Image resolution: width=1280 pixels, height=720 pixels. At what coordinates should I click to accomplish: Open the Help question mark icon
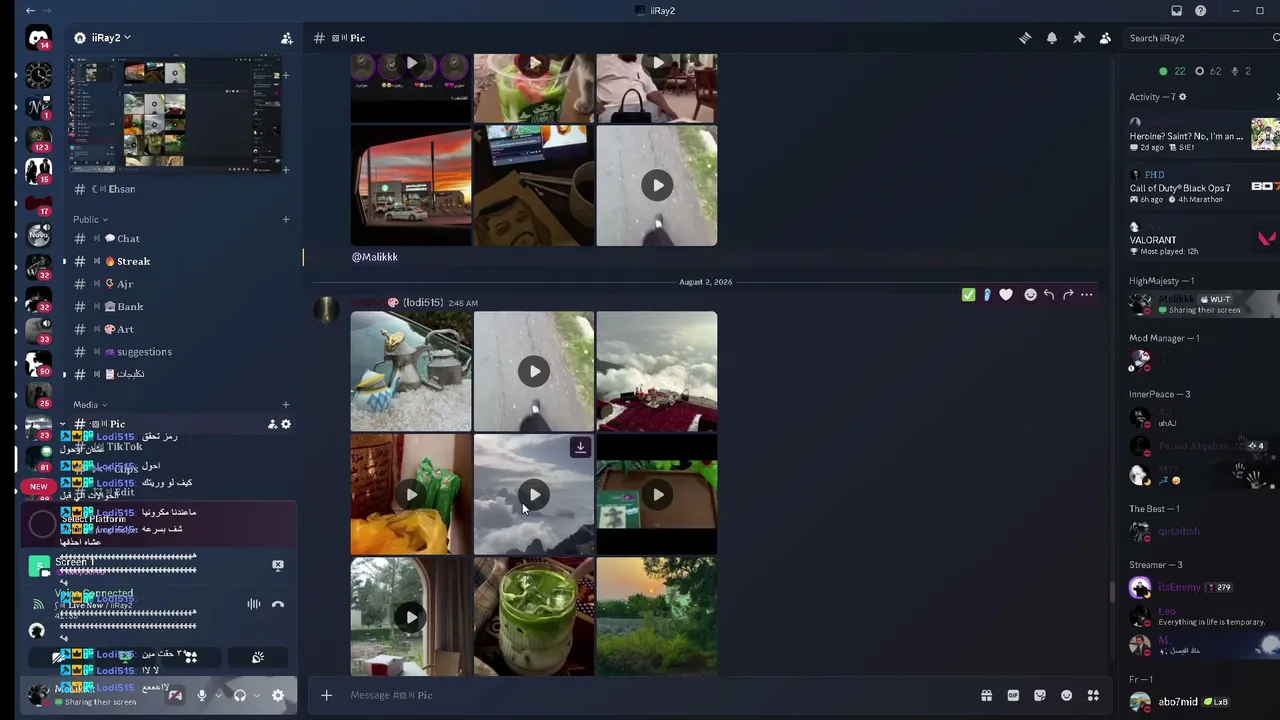[1200, 11]
